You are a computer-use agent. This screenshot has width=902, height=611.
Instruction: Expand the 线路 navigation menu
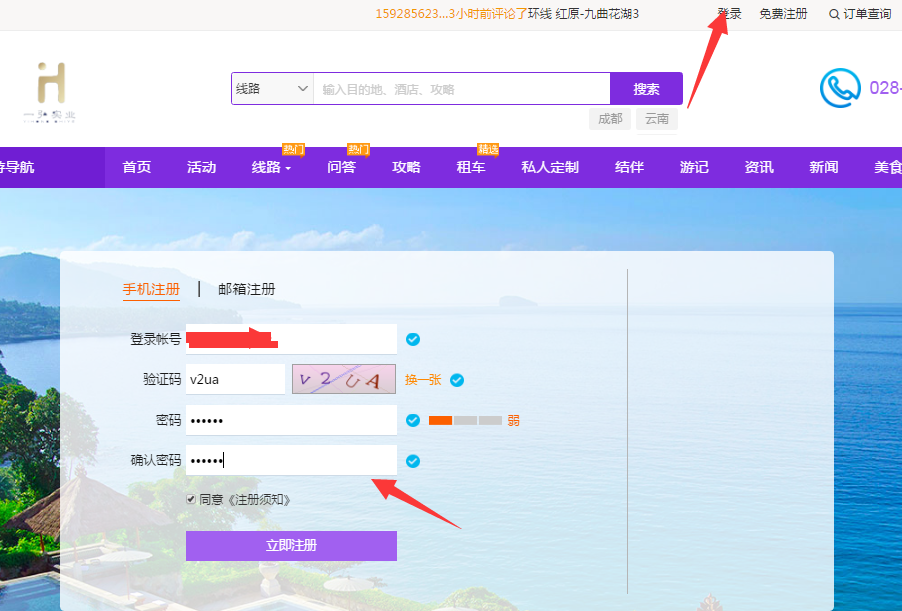click(x=271, y=167)
